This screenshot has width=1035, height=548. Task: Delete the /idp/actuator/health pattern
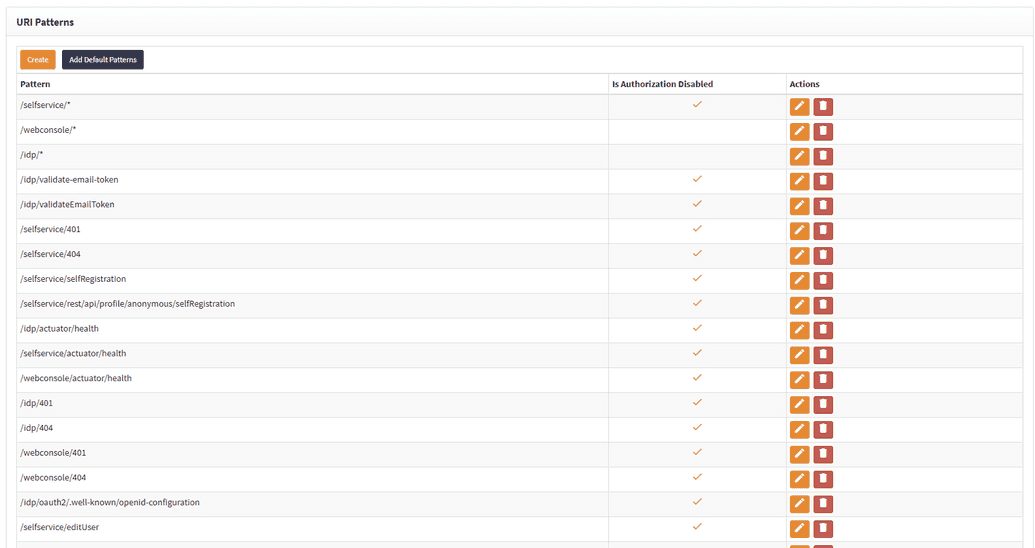click(x=823, y=330)
